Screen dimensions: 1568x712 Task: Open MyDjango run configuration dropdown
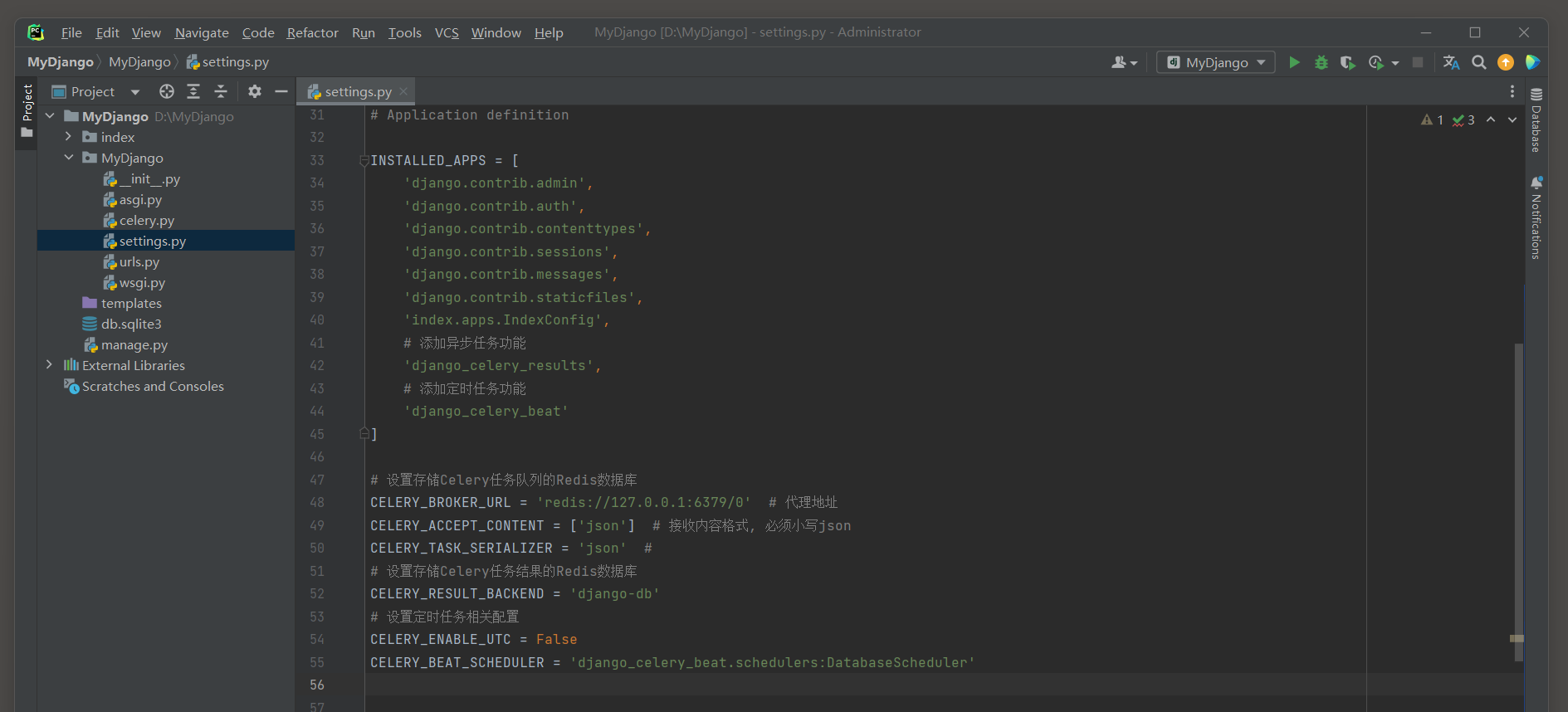(x=1215, y=62)
